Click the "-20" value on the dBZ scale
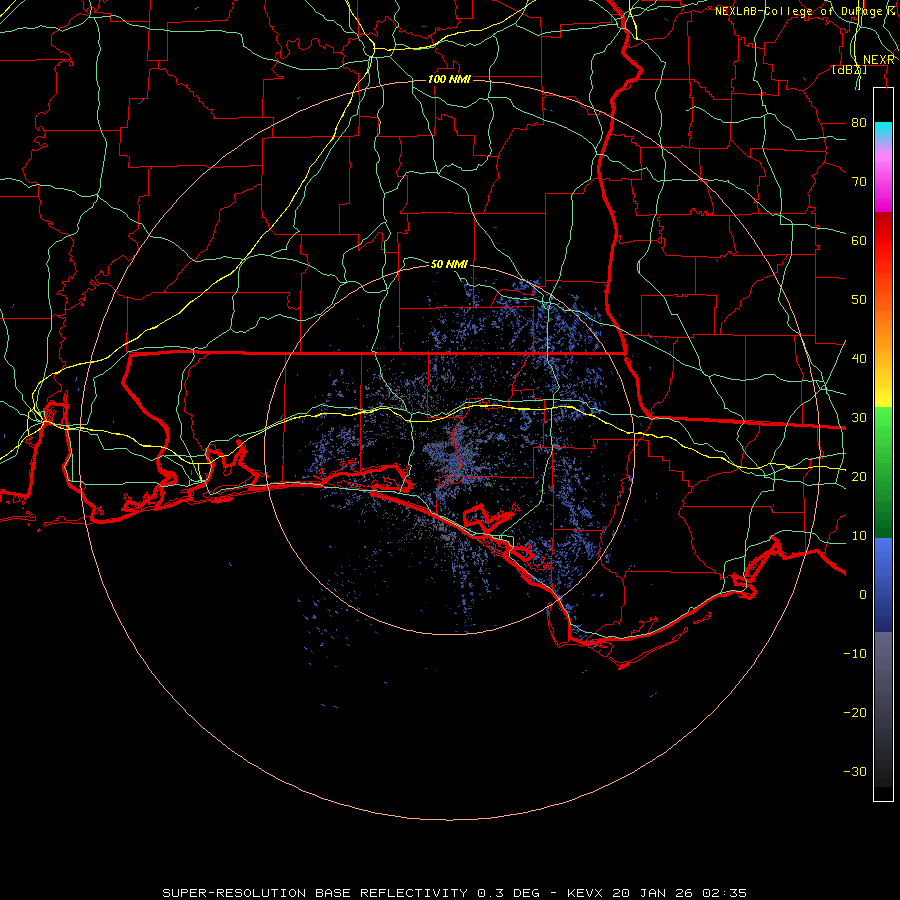The image size is (900, 900). pos(855,712)
